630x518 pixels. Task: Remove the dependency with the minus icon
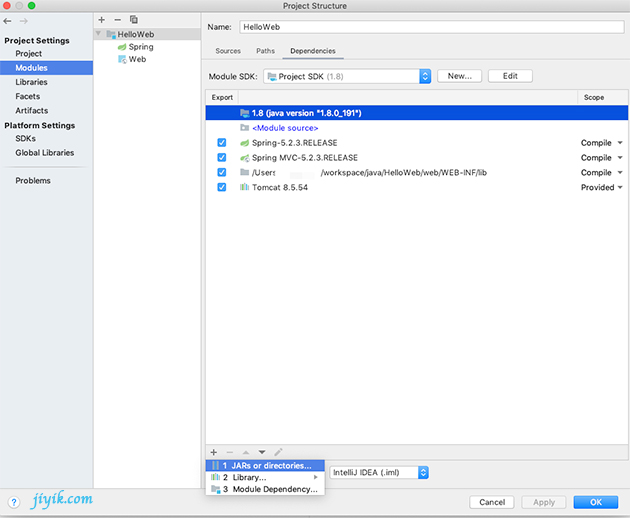230,452
